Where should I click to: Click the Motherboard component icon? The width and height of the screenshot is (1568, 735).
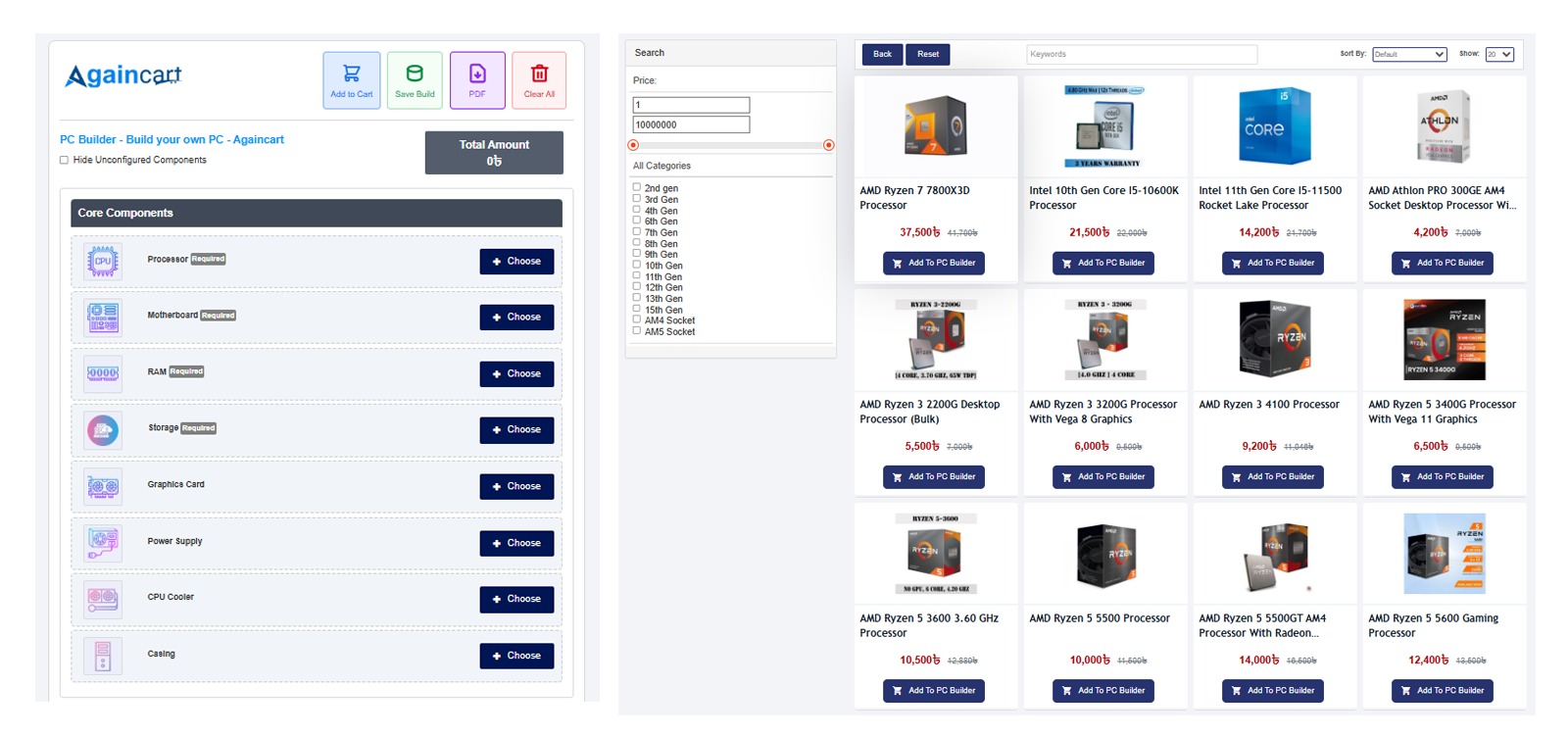click(x=103, y=318)
